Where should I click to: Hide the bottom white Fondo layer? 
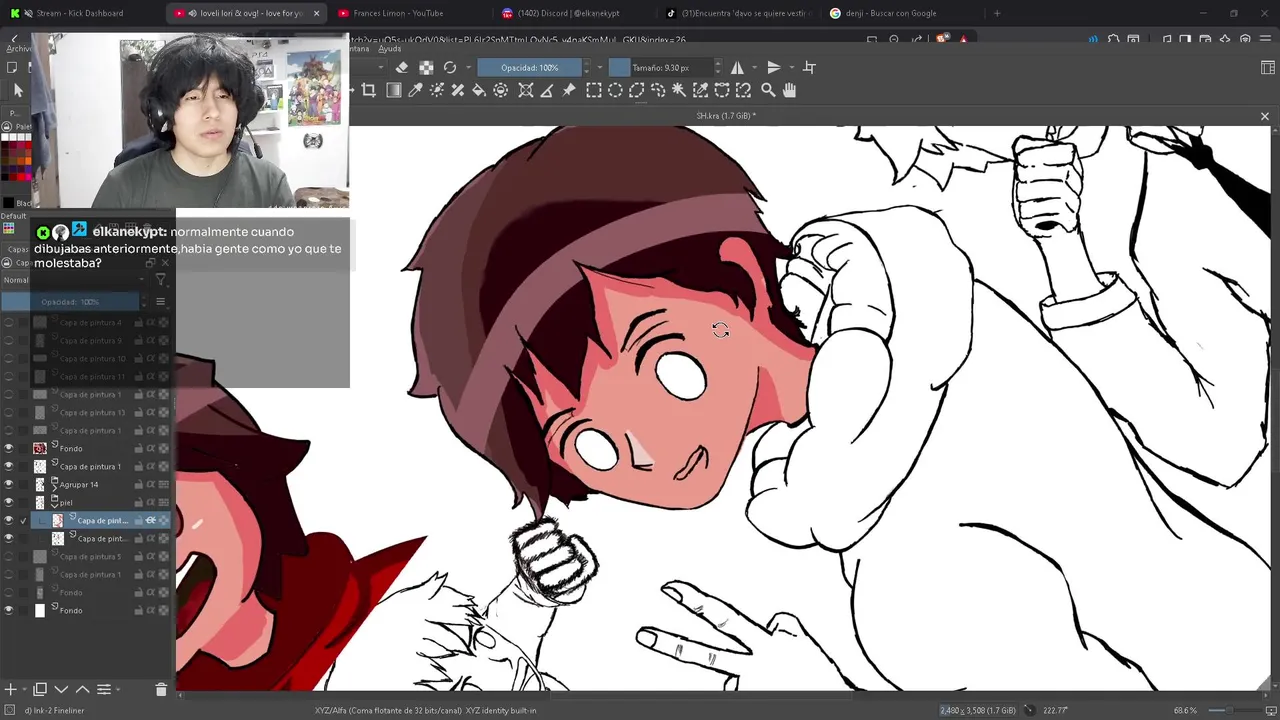click(x=9, y=610)
